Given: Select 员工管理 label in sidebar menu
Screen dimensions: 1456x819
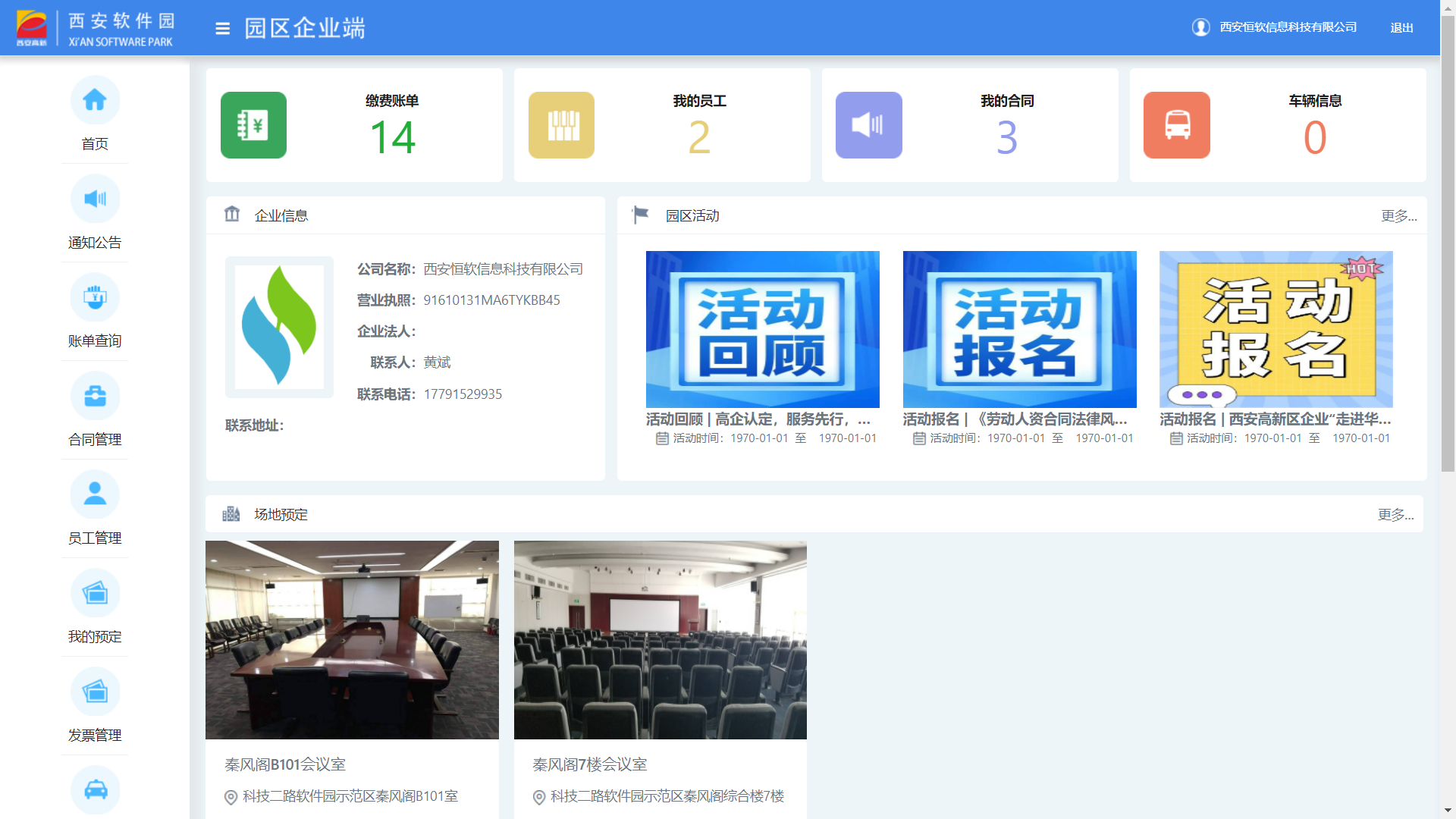Looking at the screenshot, I should coord(95,538).
